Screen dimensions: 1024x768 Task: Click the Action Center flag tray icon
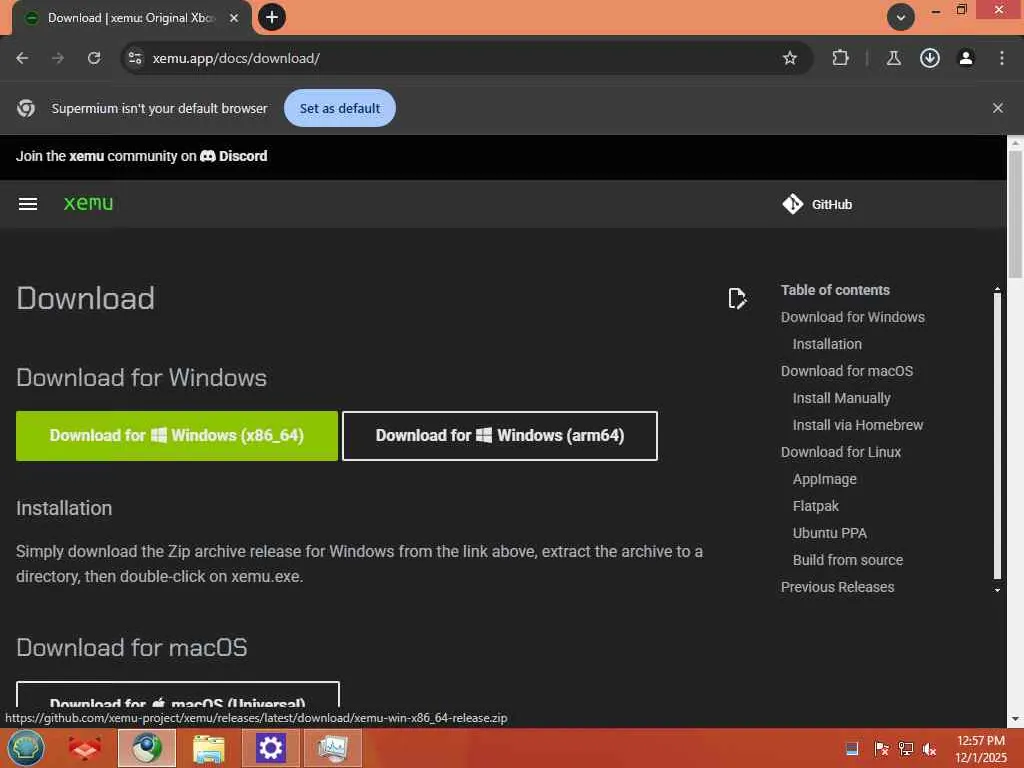tap(881, 748)
